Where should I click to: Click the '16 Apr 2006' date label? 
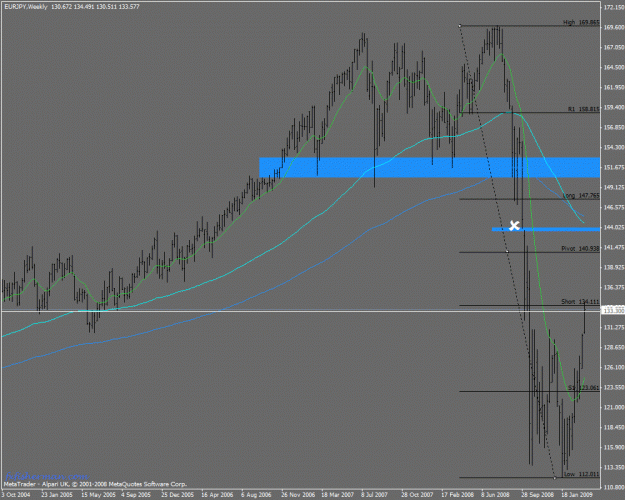[217, 494]
